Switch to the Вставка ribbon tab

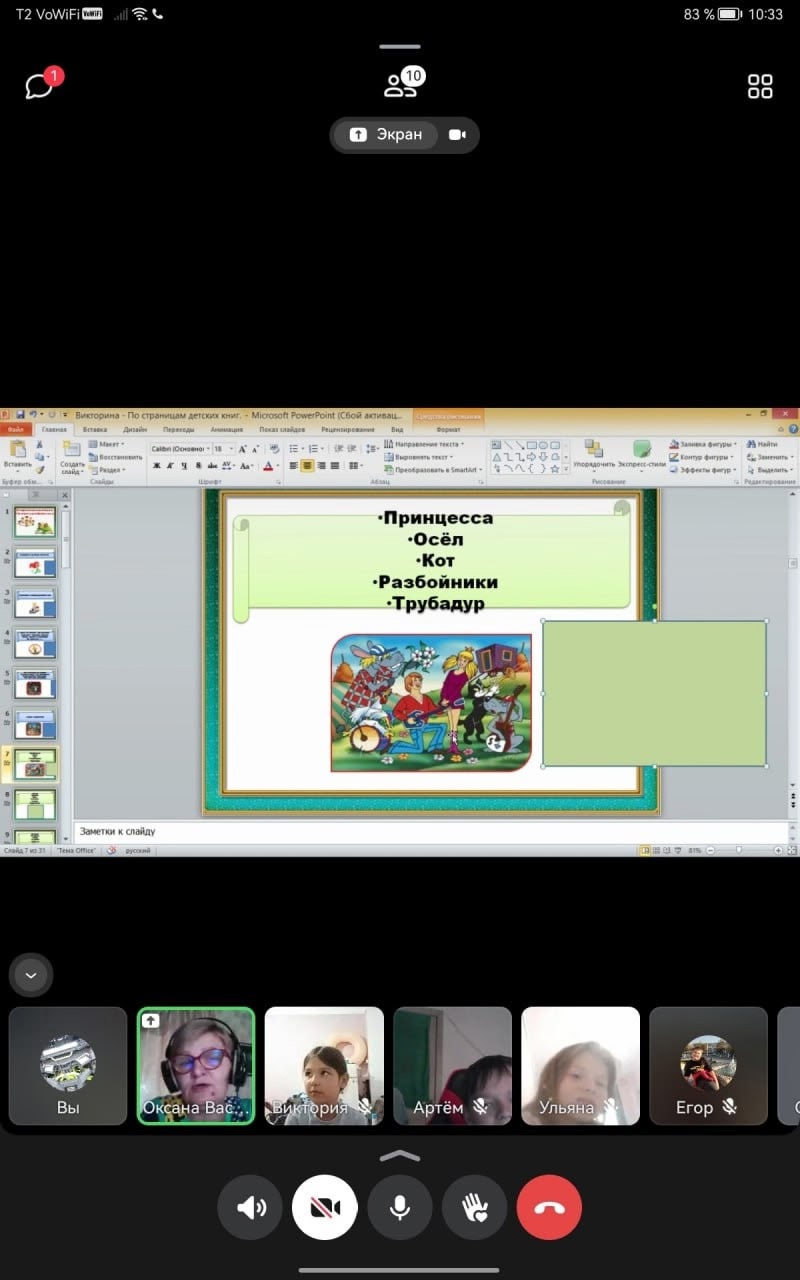95,428
